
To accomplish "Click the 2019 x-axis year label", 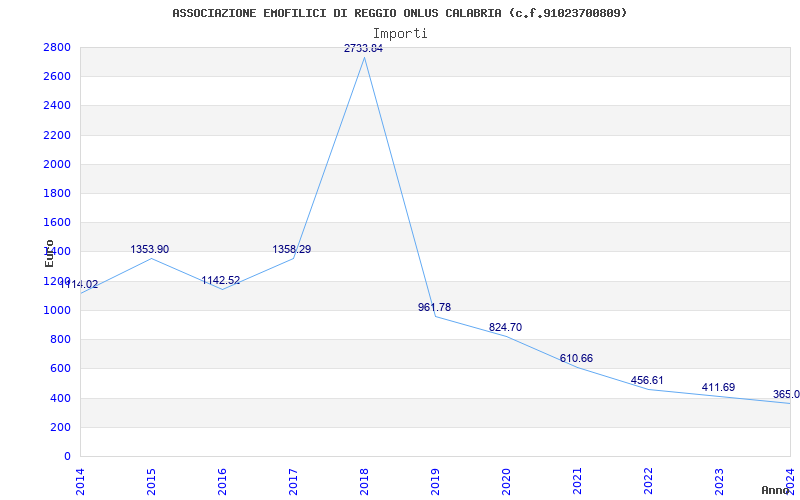I will click(x=435, y=482).
